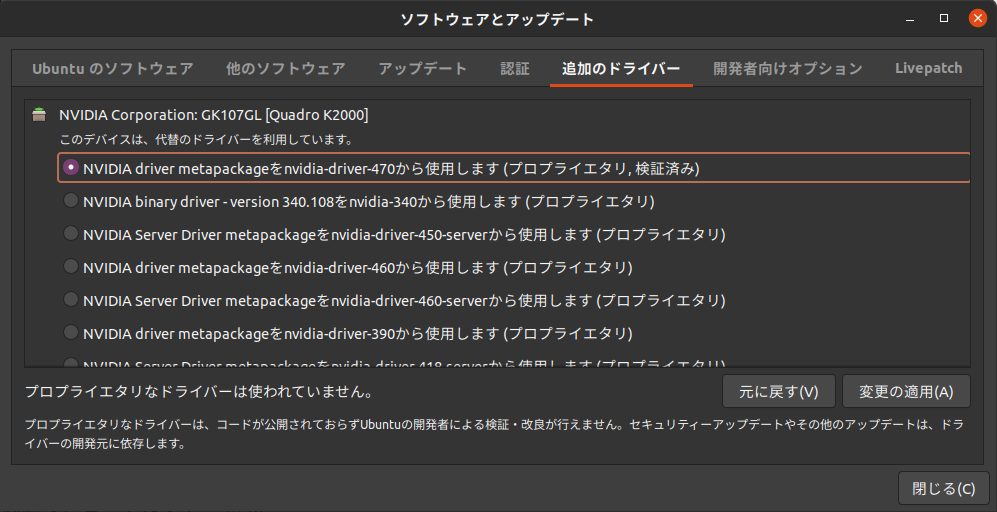Click the NVIDIA graphics card device icon
997x512 pixels.
tap(39, 115)
